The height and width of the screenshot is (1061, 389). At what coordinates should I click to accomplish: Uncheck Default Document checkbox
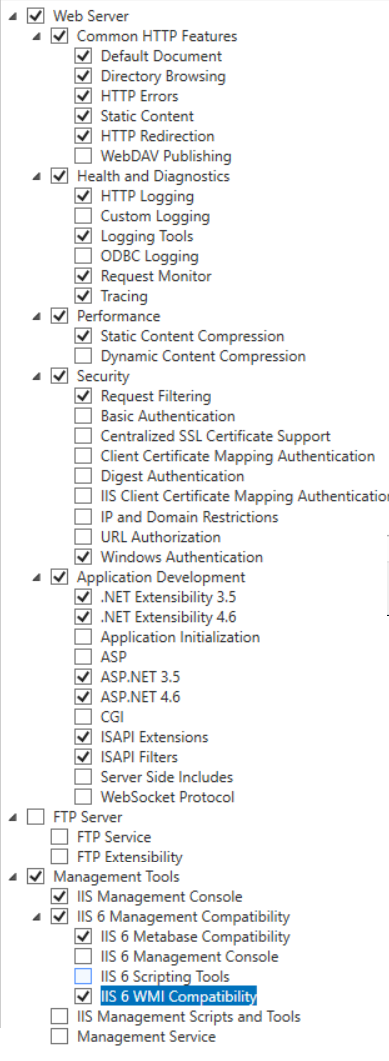[83, 55]
